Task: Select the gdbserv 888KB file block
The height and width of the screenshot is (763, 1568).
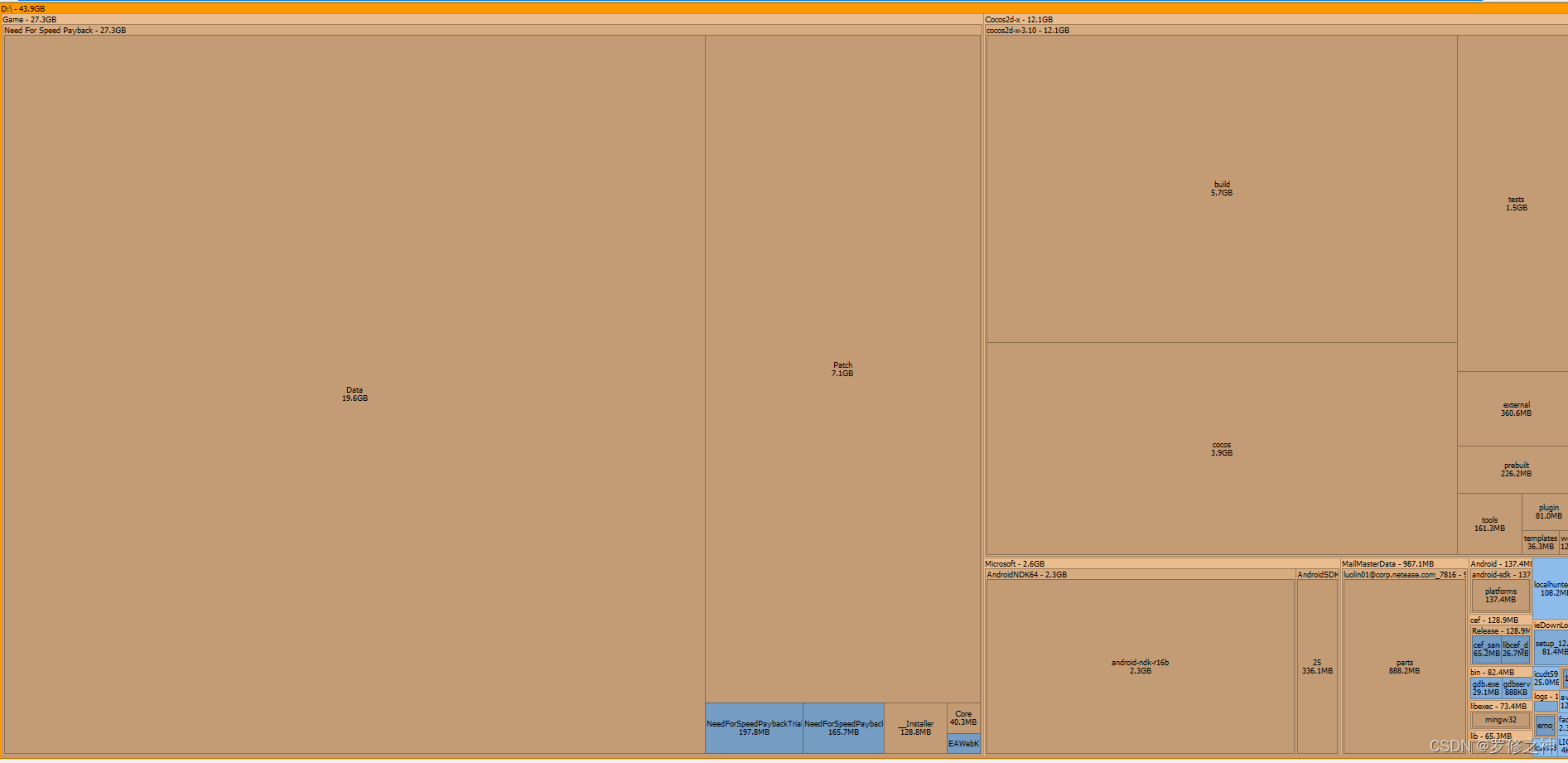Action: [1516, 688]
